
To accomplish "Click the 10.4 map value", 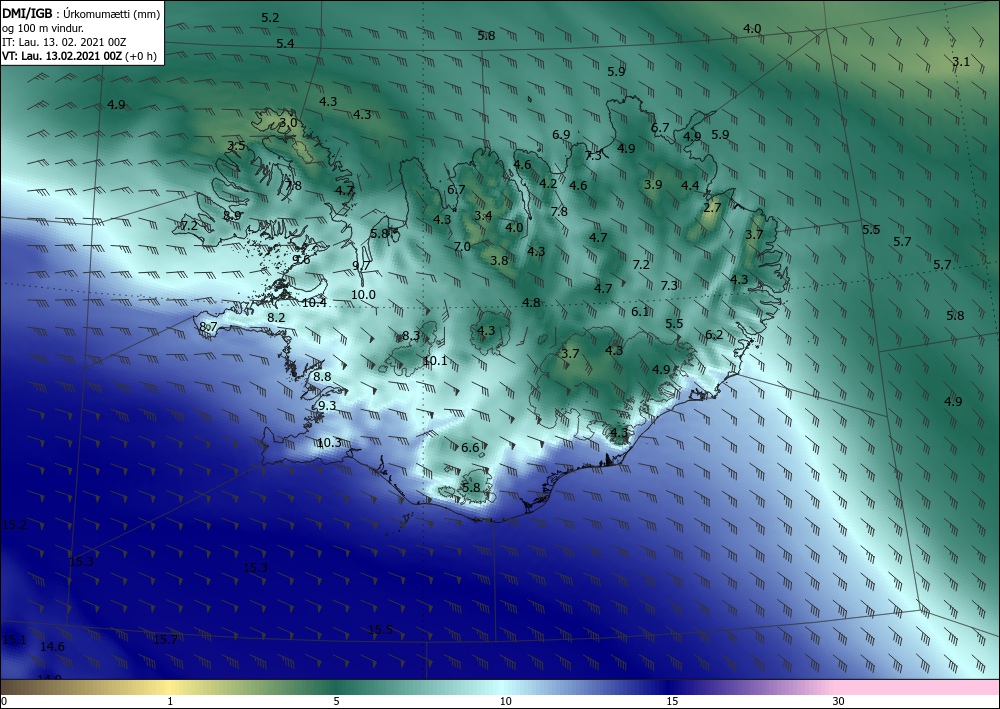I will [314, 303].
